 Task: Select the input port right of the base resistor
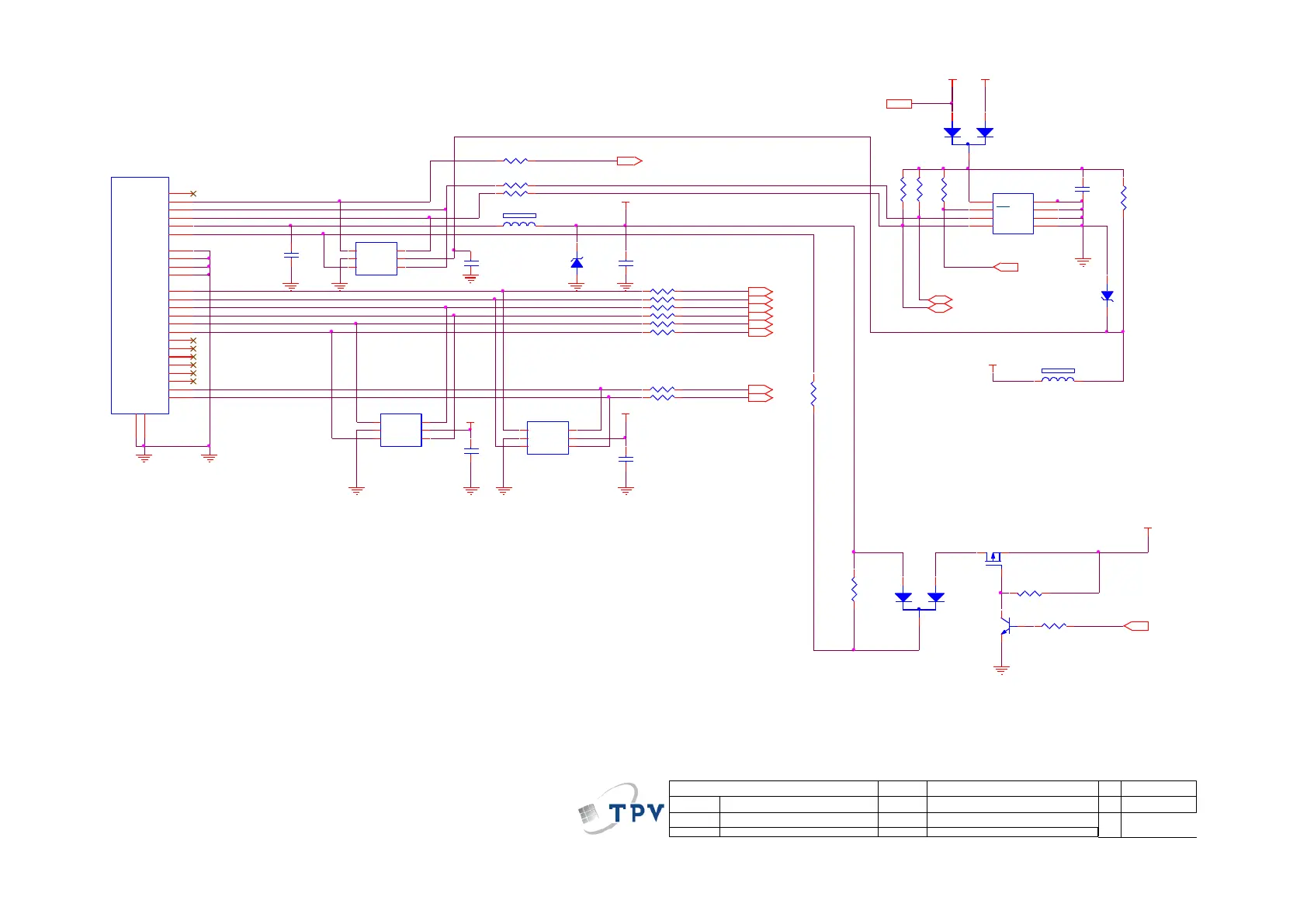1136,626
